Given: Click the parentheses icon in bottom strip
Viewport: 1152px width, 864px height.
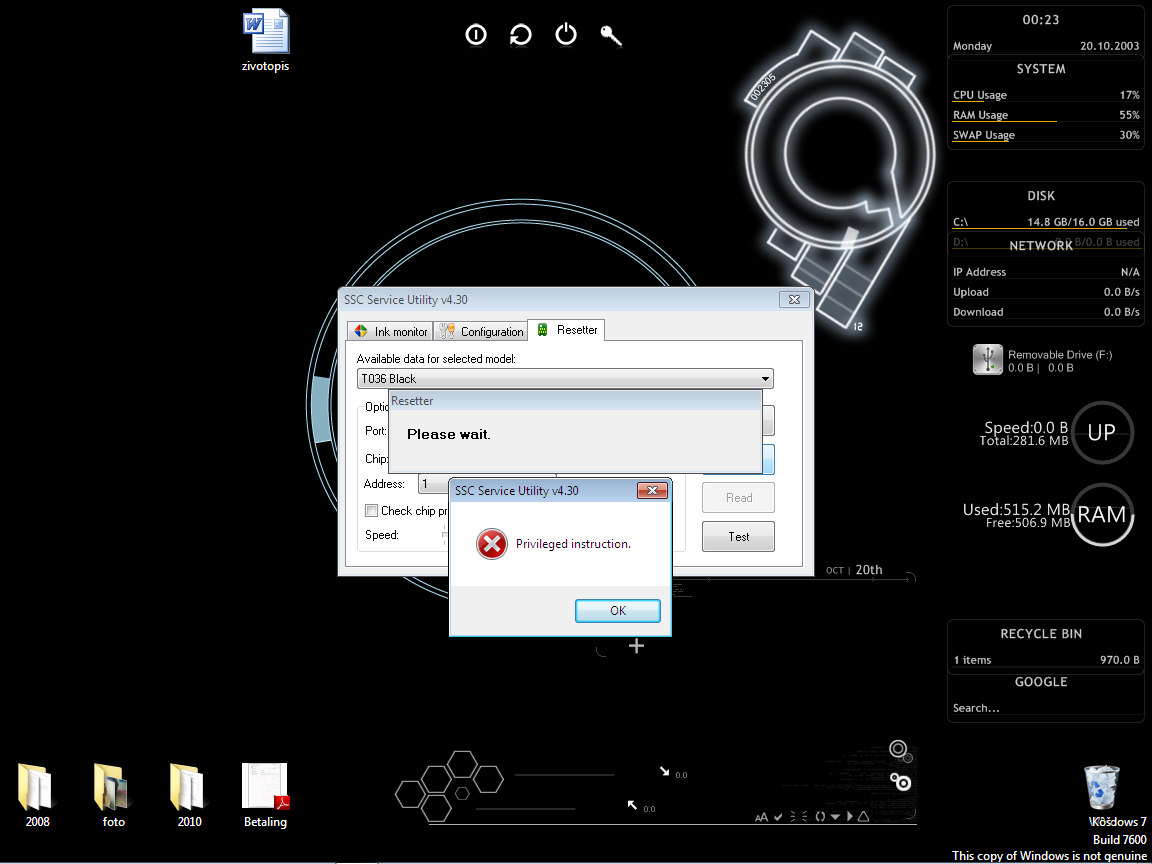Looking at the screenshot, I should pyautogui.click(x=820, y=816).
